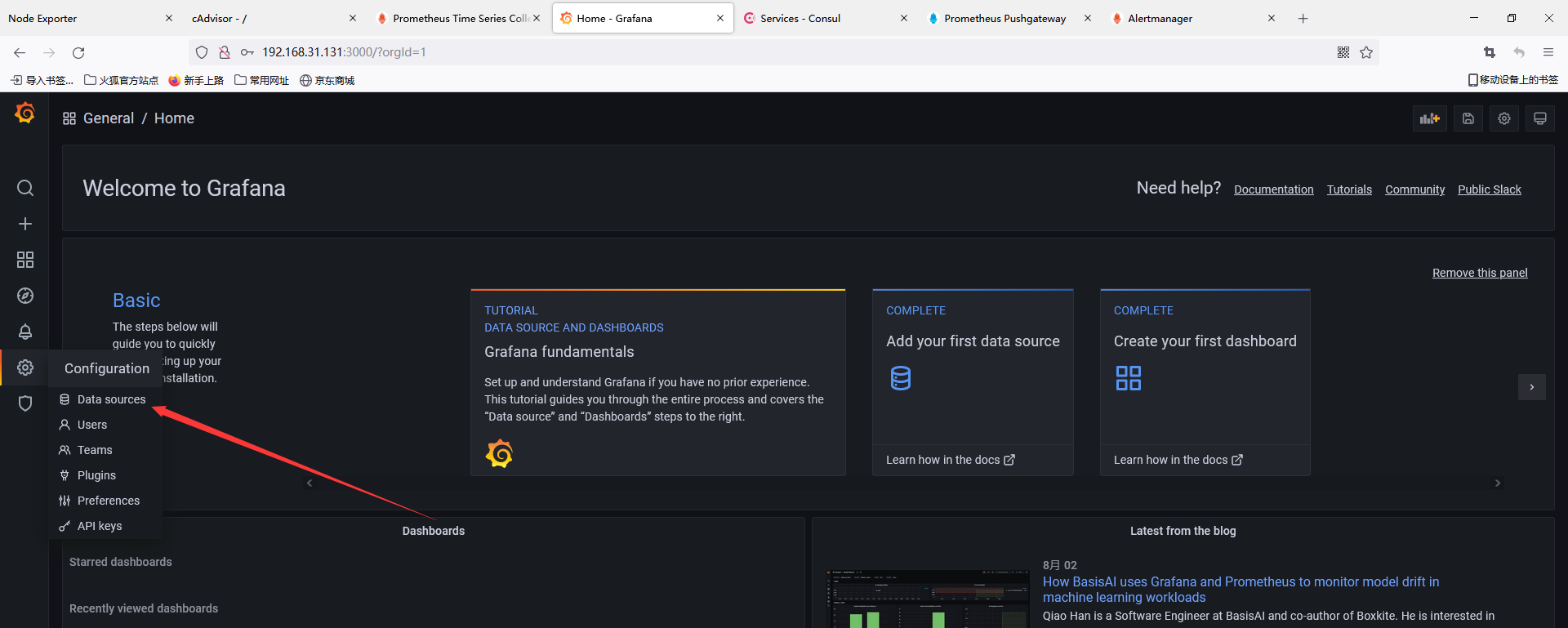Click Remove this panel link

[x=1480, y=273]
